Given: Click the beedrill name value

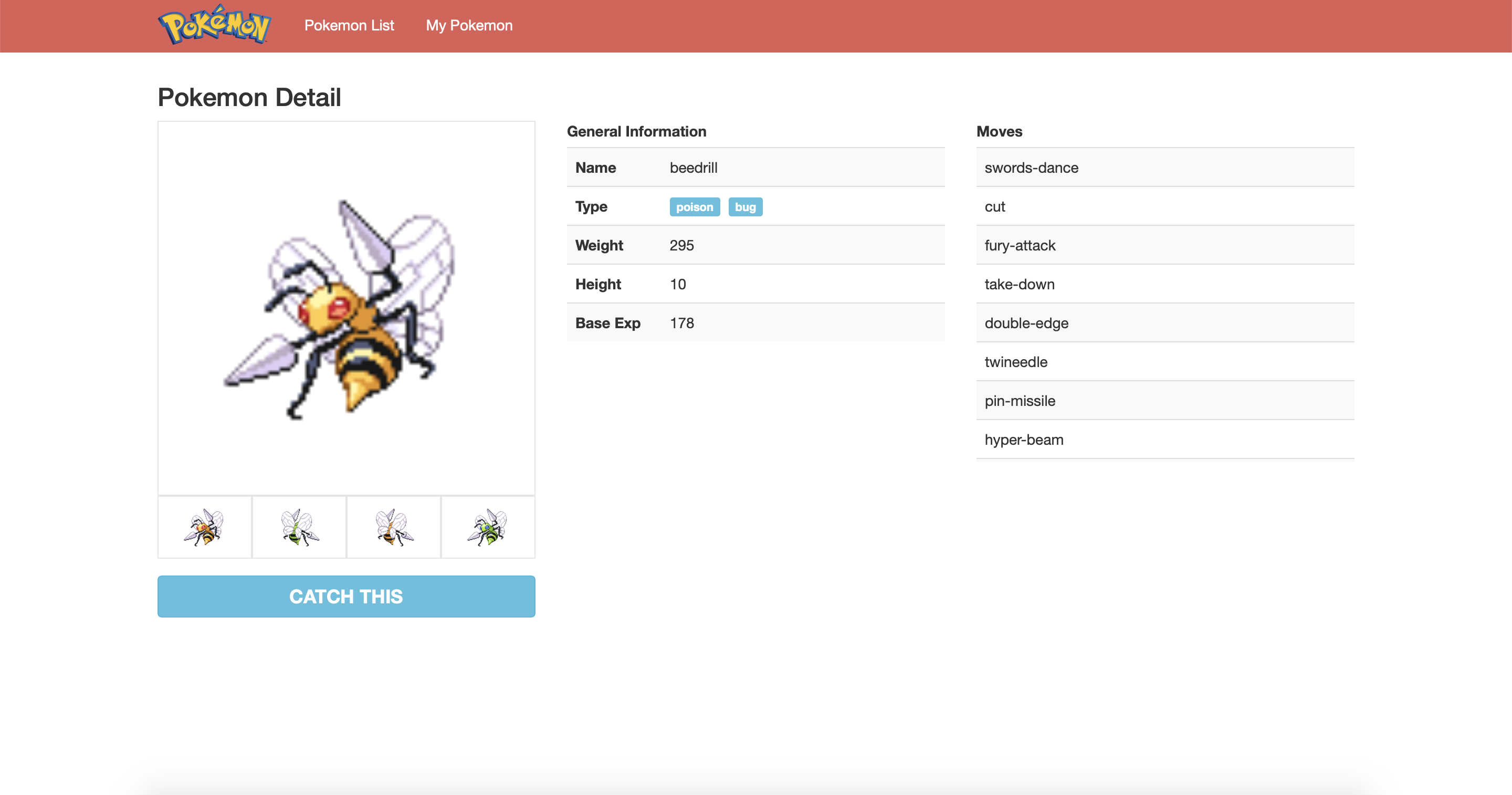Looking at the screenshot, I should tap(693, 168).
